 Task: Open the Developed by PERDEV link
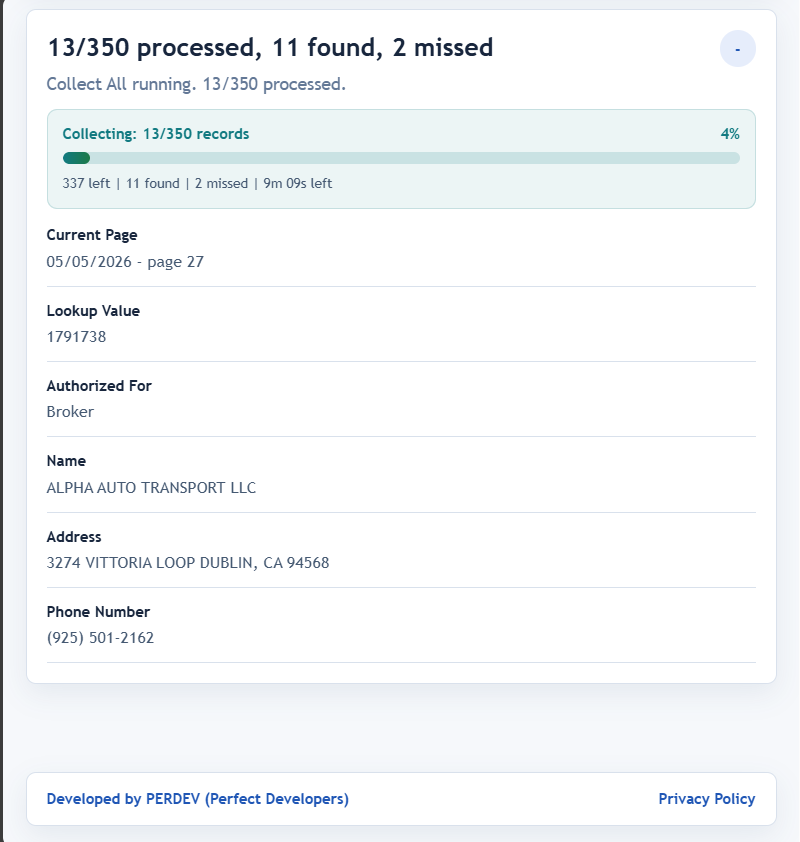tap(198, 799)
